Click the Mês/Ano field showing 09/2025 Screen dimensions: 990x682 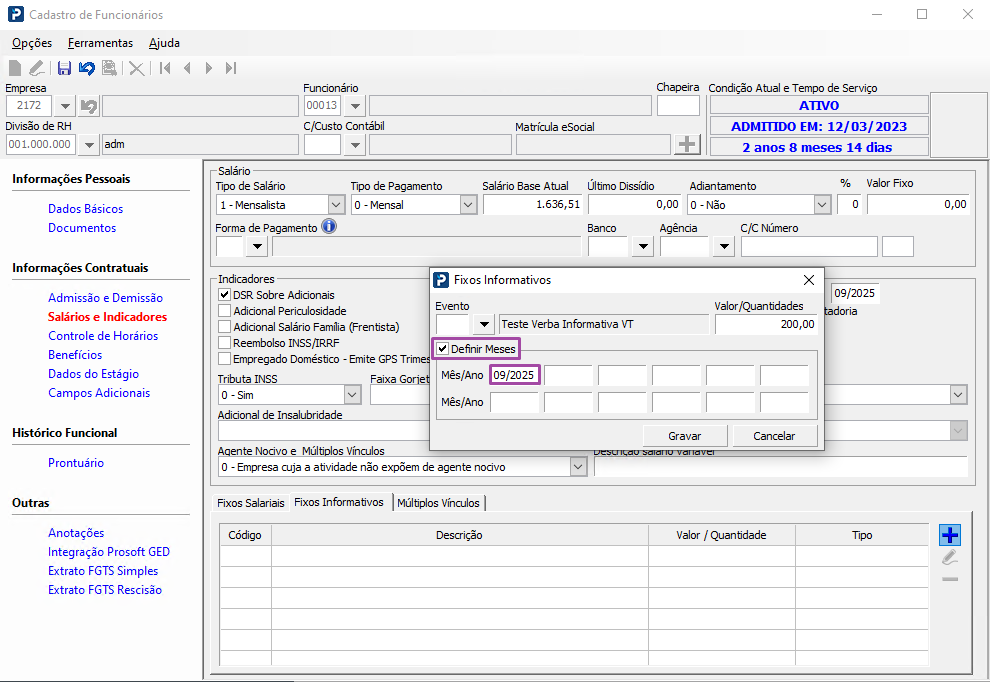(x=515, y=375)
